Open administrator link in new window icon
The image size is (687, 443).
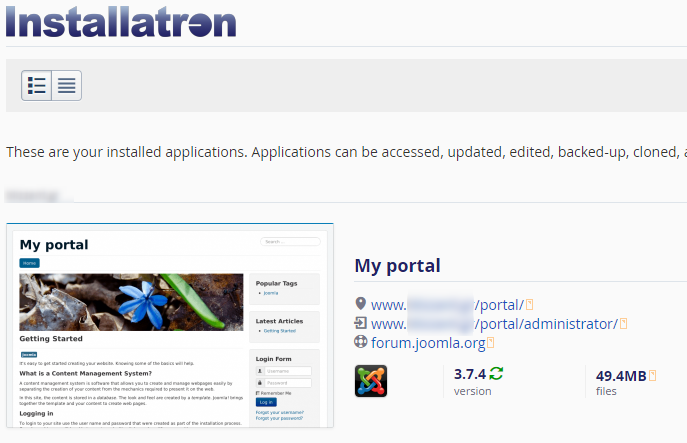pos(623,323)
